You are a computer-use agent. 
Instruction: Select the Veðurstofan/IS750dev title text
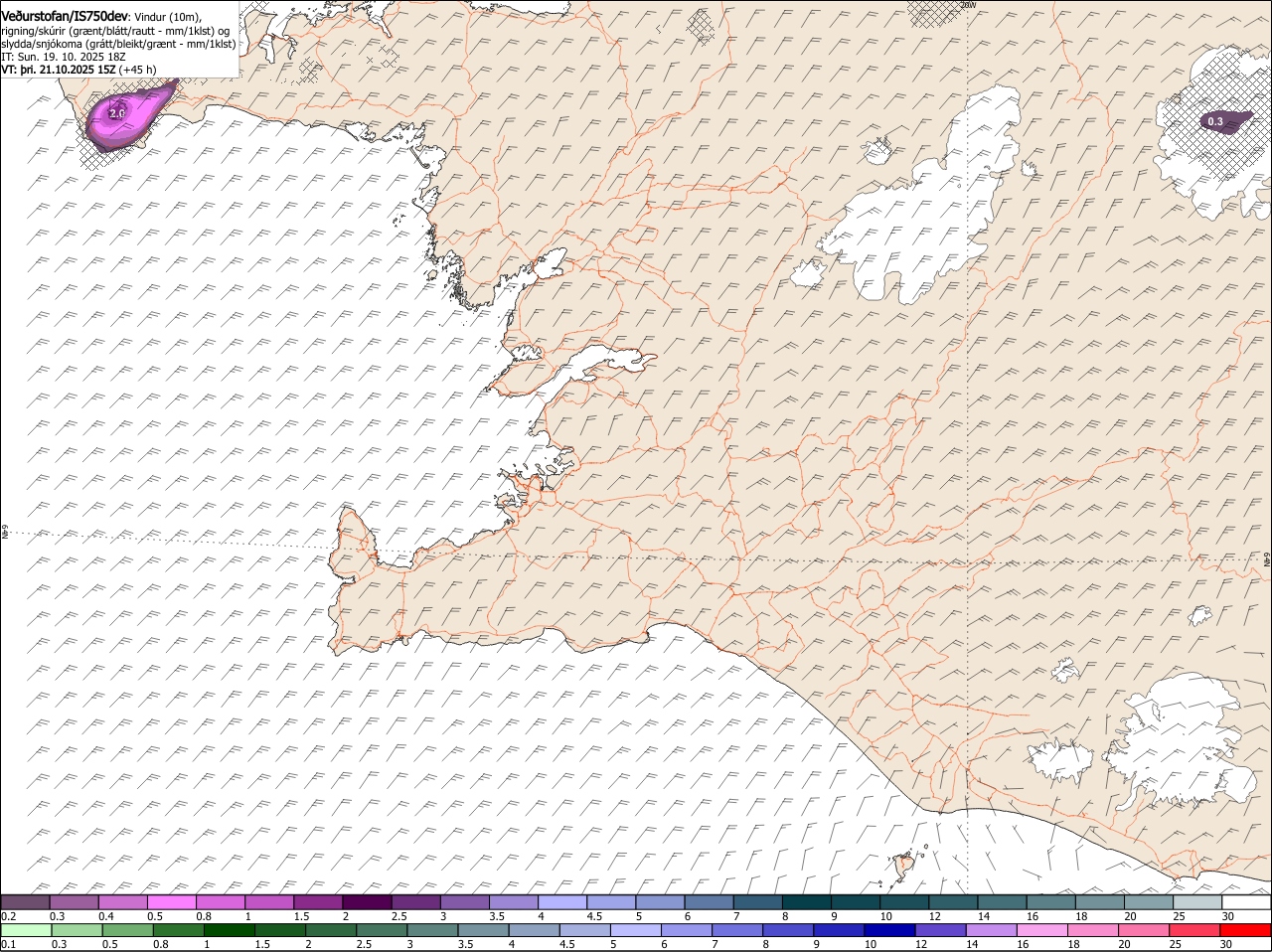coord(64,15)
